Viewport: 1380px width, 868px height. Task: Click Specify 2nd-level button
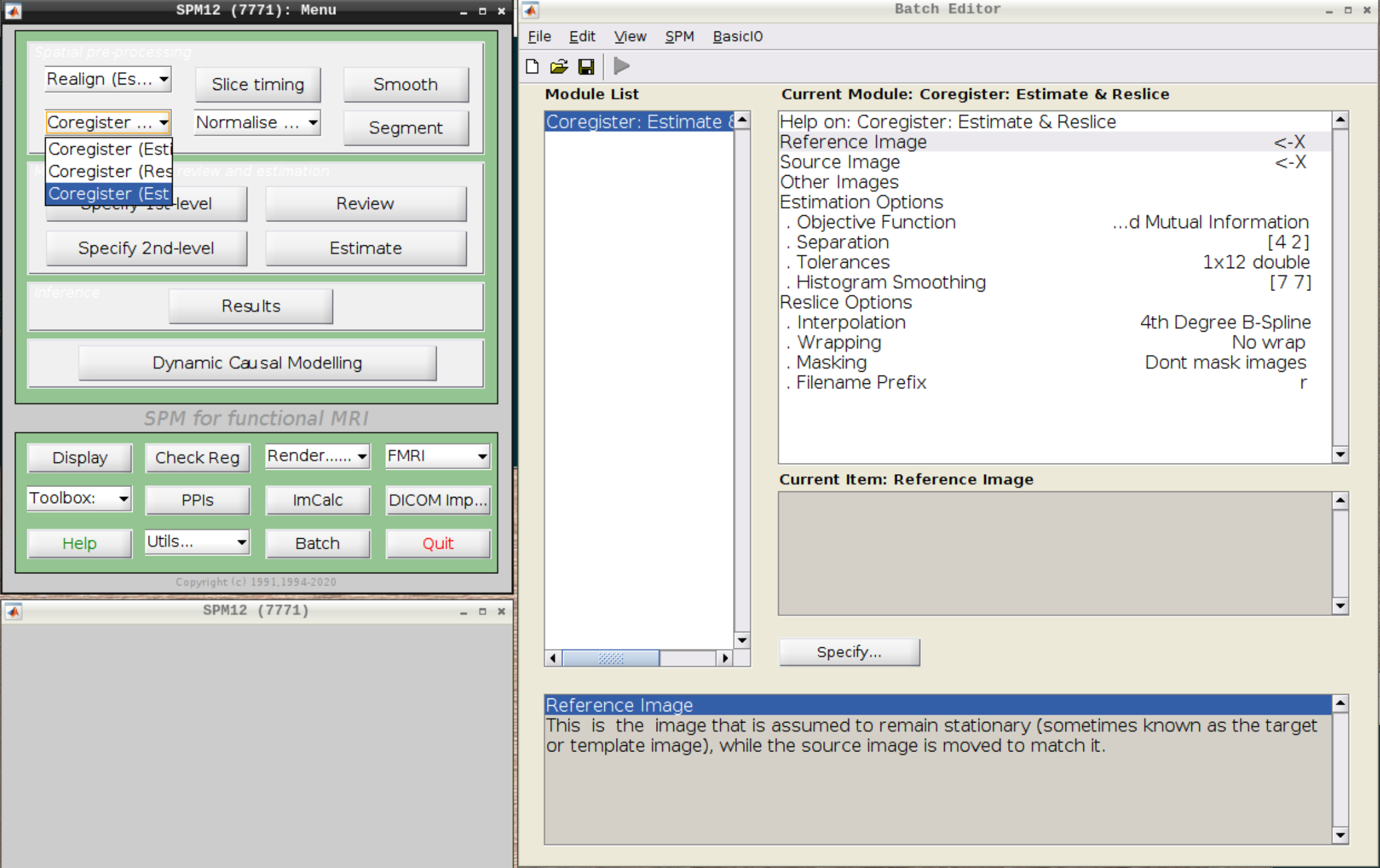coord(146,248)
